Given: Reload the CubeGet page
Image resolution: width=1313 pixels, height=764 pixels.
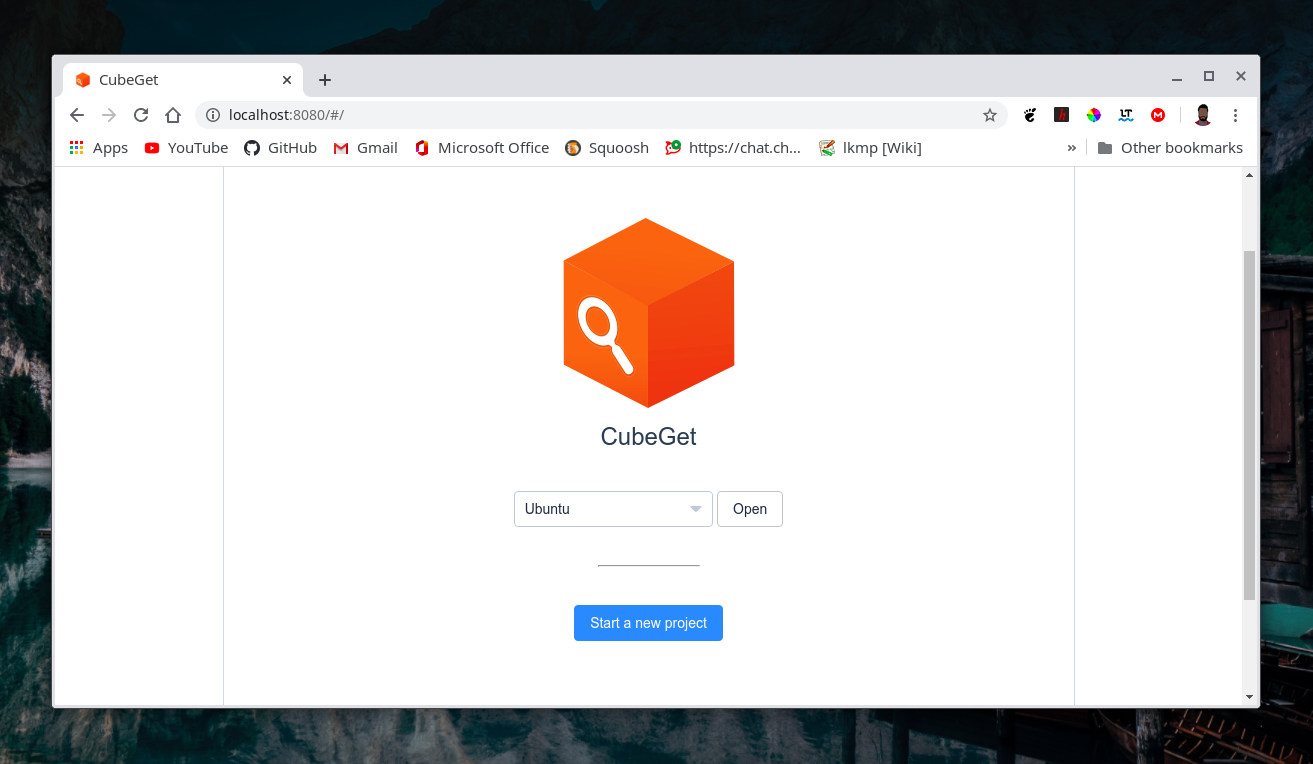Looking at the screenshot, I should click(x=141, y=115).
